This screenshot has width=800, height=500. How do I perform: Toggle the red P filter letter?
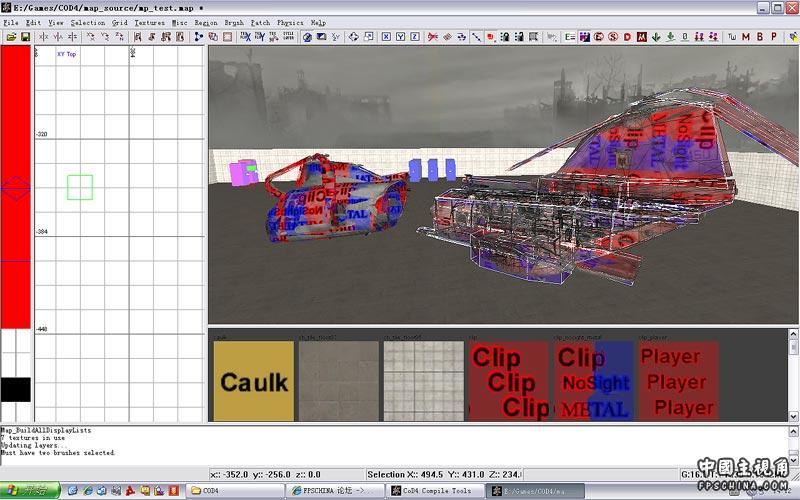tap(774, 37)
